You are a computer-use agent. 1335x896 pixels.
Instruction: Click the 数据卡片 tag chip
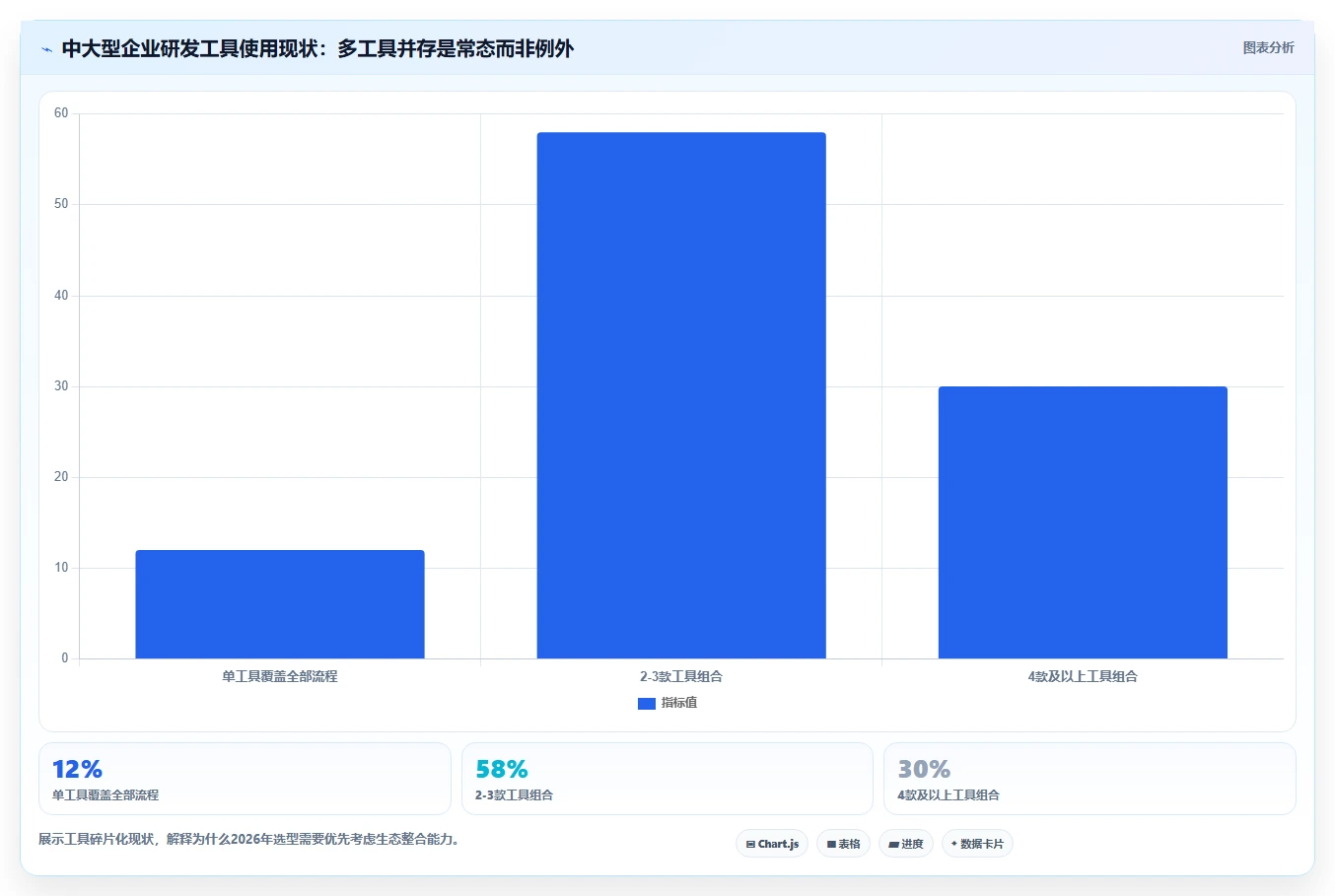pyautogui.click(x=977, y=844)
